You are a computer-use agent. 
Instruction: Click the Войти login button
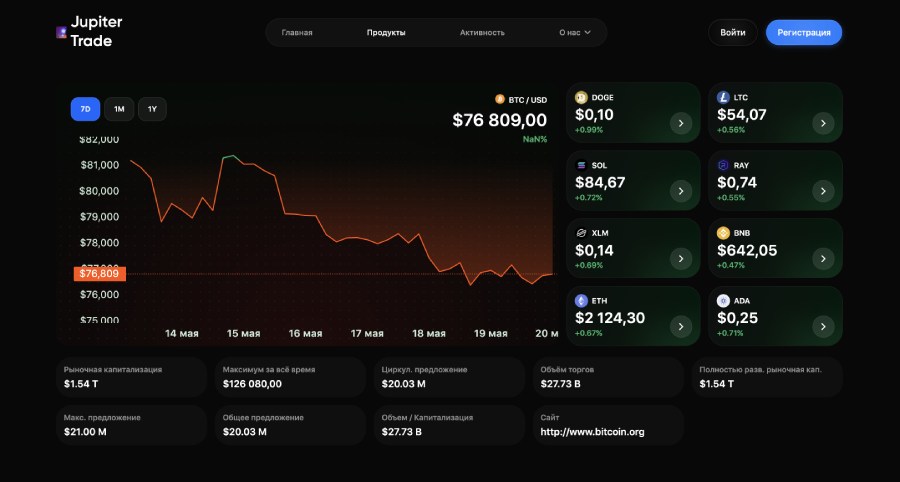point(732,33)
